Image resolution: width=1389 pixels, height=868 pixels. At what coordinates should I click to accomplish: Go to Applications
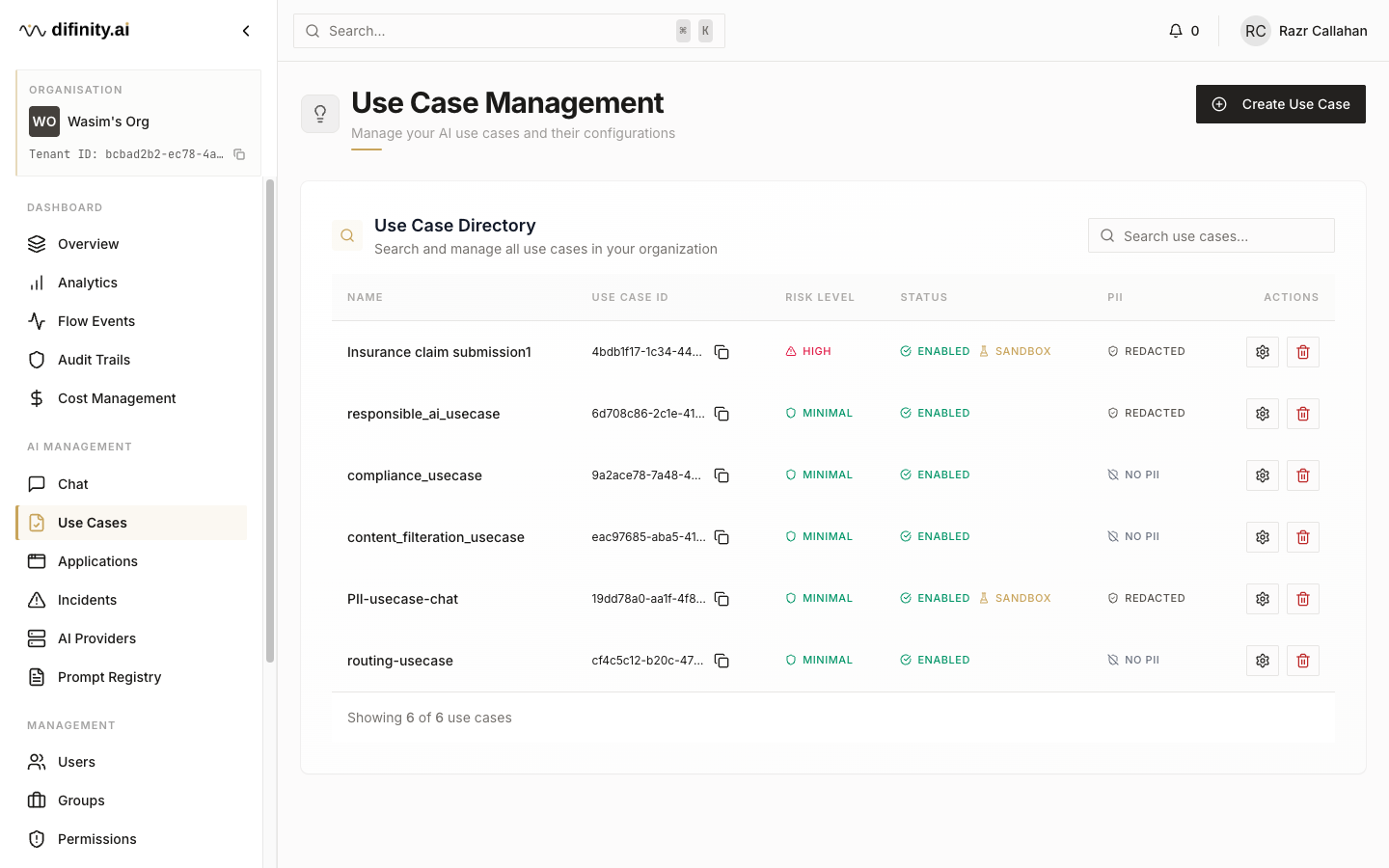coord(131,561)
